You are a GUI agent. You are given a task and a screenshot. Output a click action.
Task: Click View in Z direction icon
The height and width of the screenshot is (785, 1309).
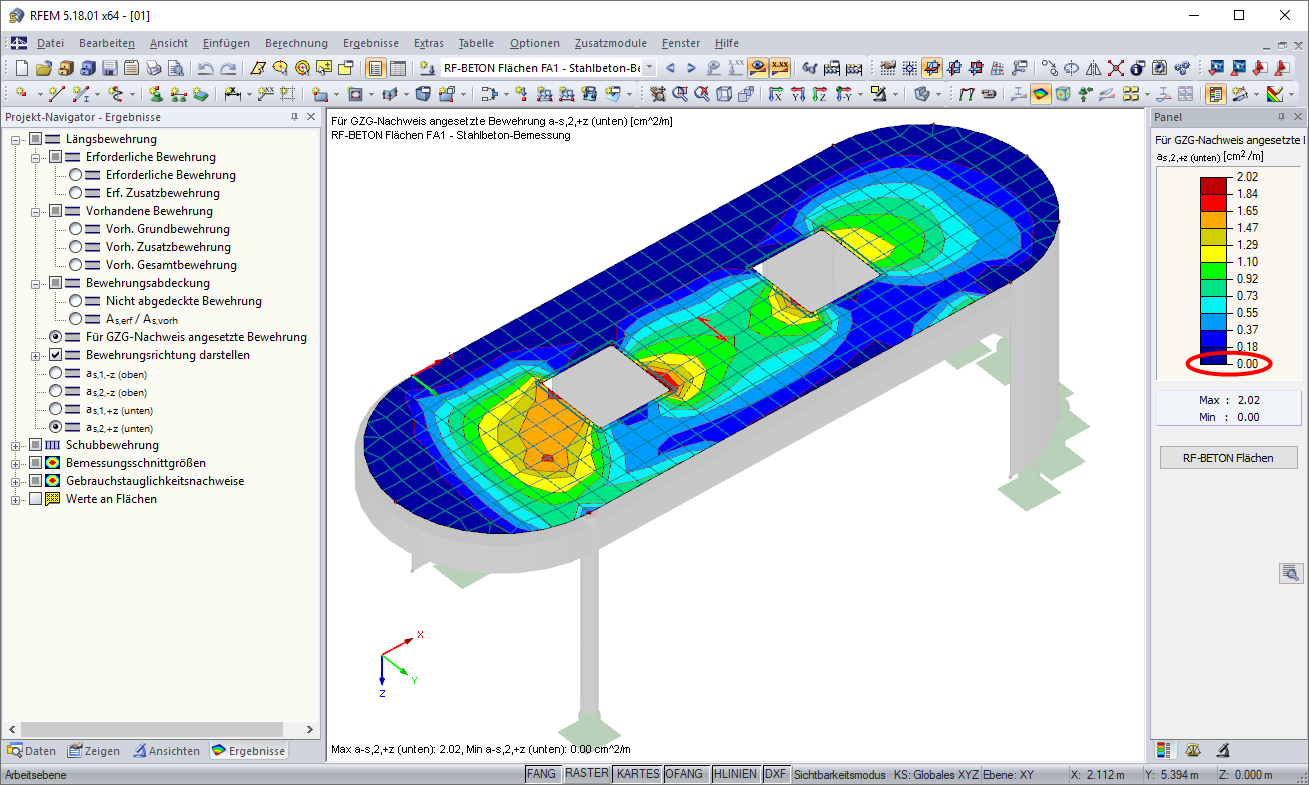point(820,94)
